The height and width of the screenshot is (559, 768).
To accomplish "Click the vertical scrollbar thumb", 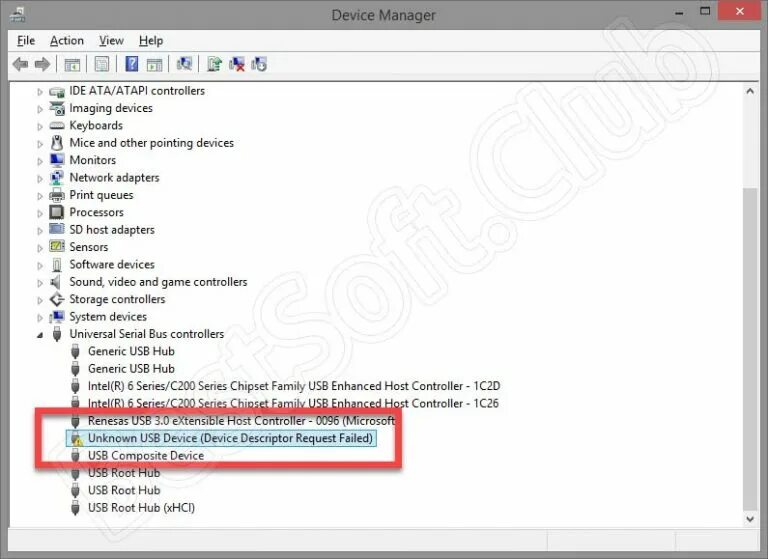I will (x=750, y=348).
